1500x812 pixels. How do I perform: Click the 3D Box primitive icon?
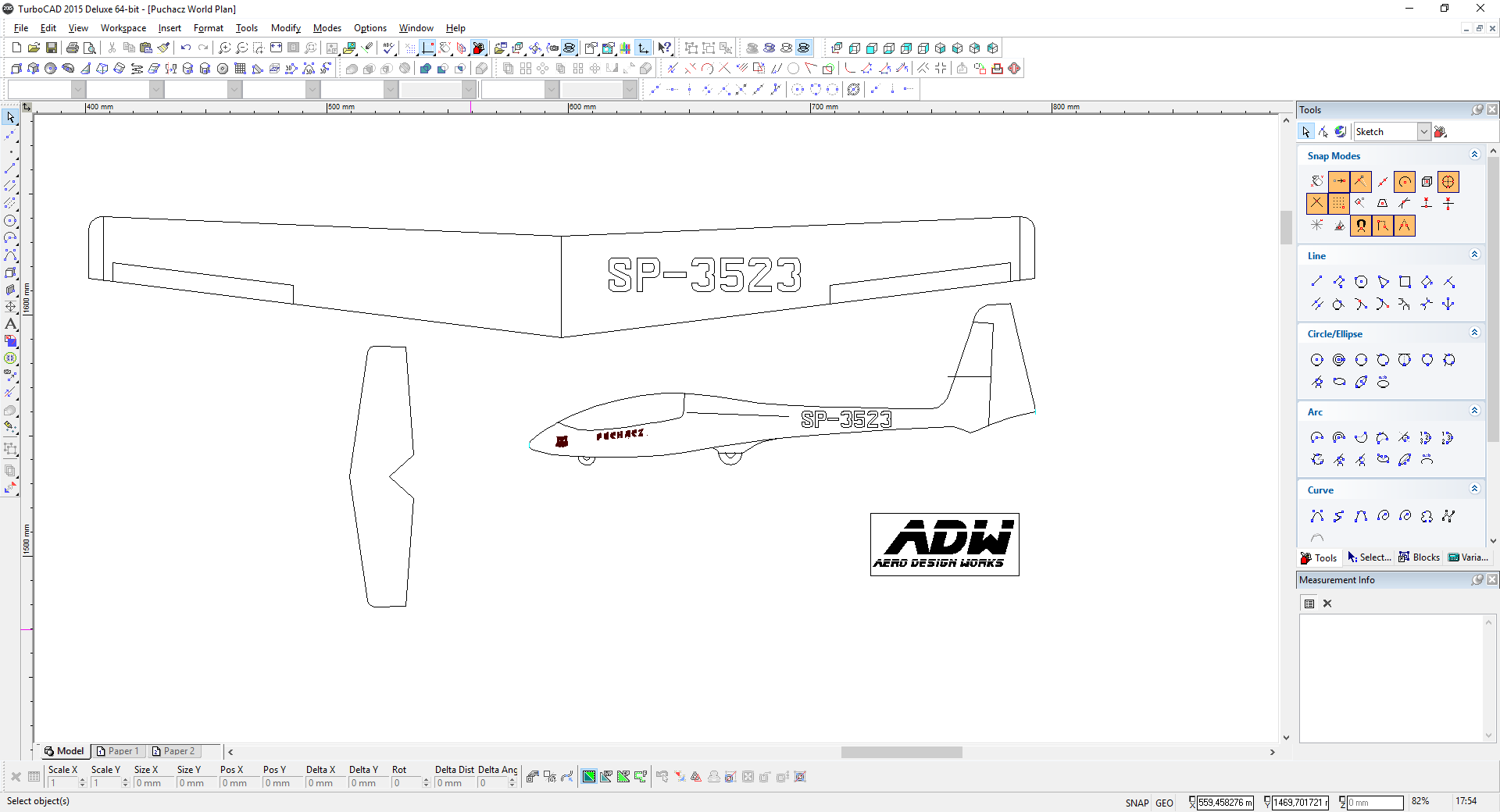click(16, 69)
